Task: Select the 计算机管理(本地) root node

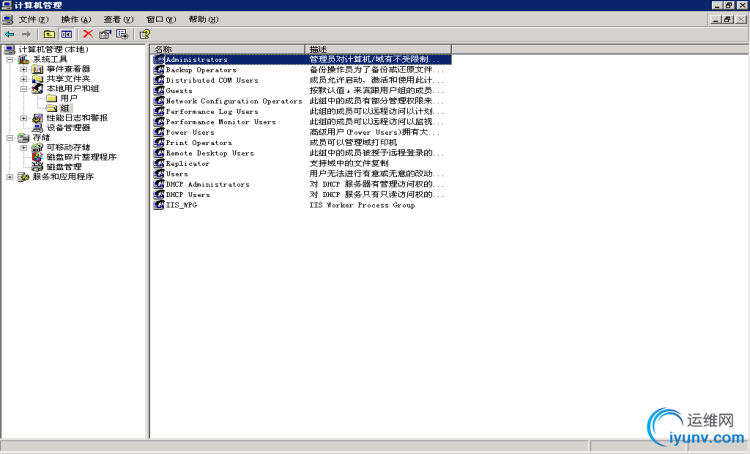Action: point(53,49)
